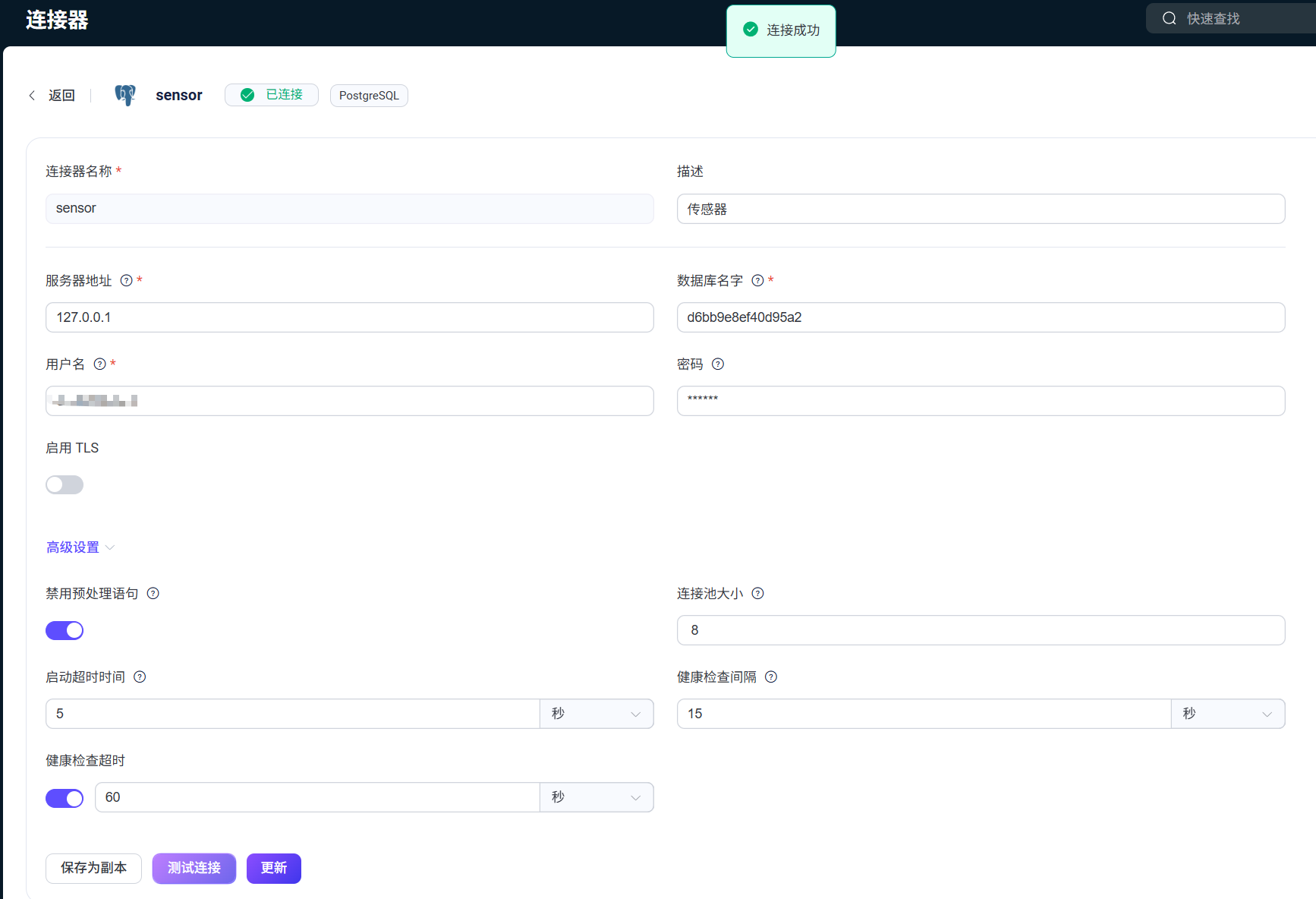
Task: Open help icon for startup timeout
Action: (140, 677)
